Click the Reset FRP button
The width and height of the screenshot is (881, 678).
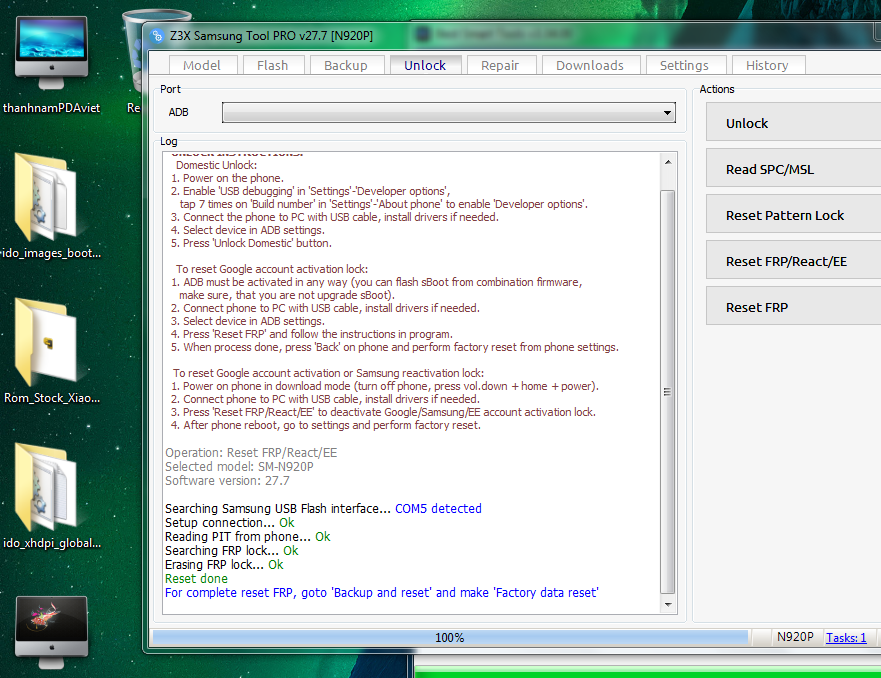click(x=793, y=307)
